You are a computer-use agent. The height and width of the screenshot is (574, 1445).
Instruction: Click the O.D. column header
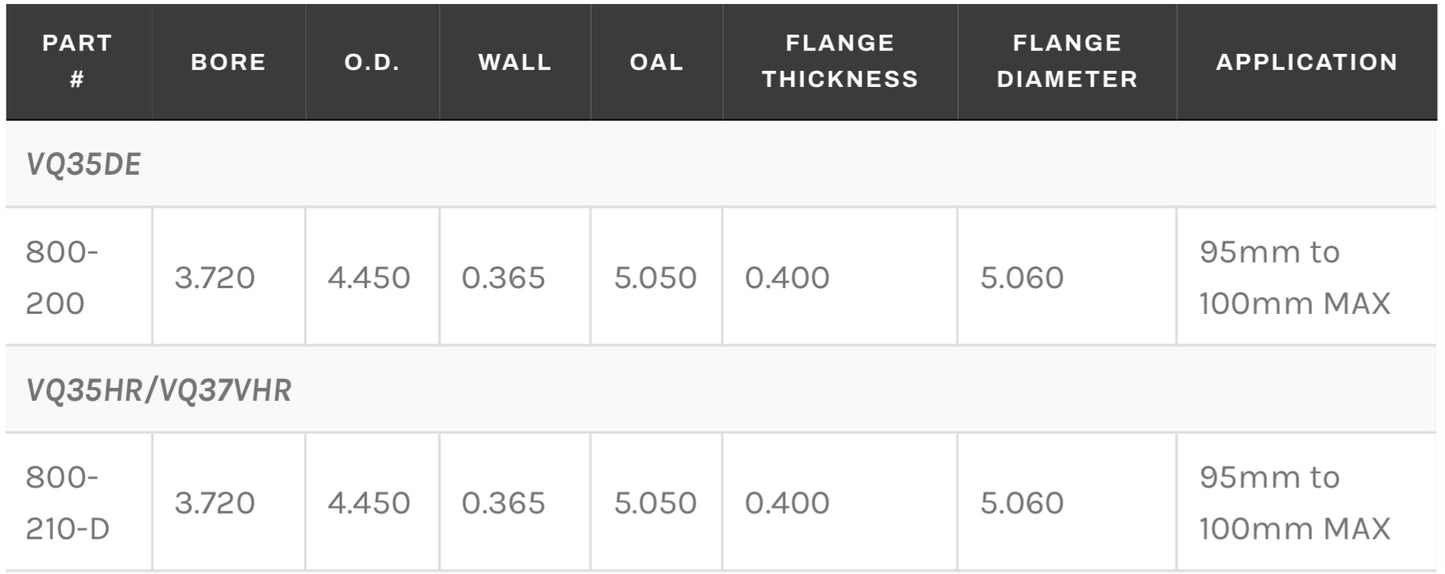point(371,62)
